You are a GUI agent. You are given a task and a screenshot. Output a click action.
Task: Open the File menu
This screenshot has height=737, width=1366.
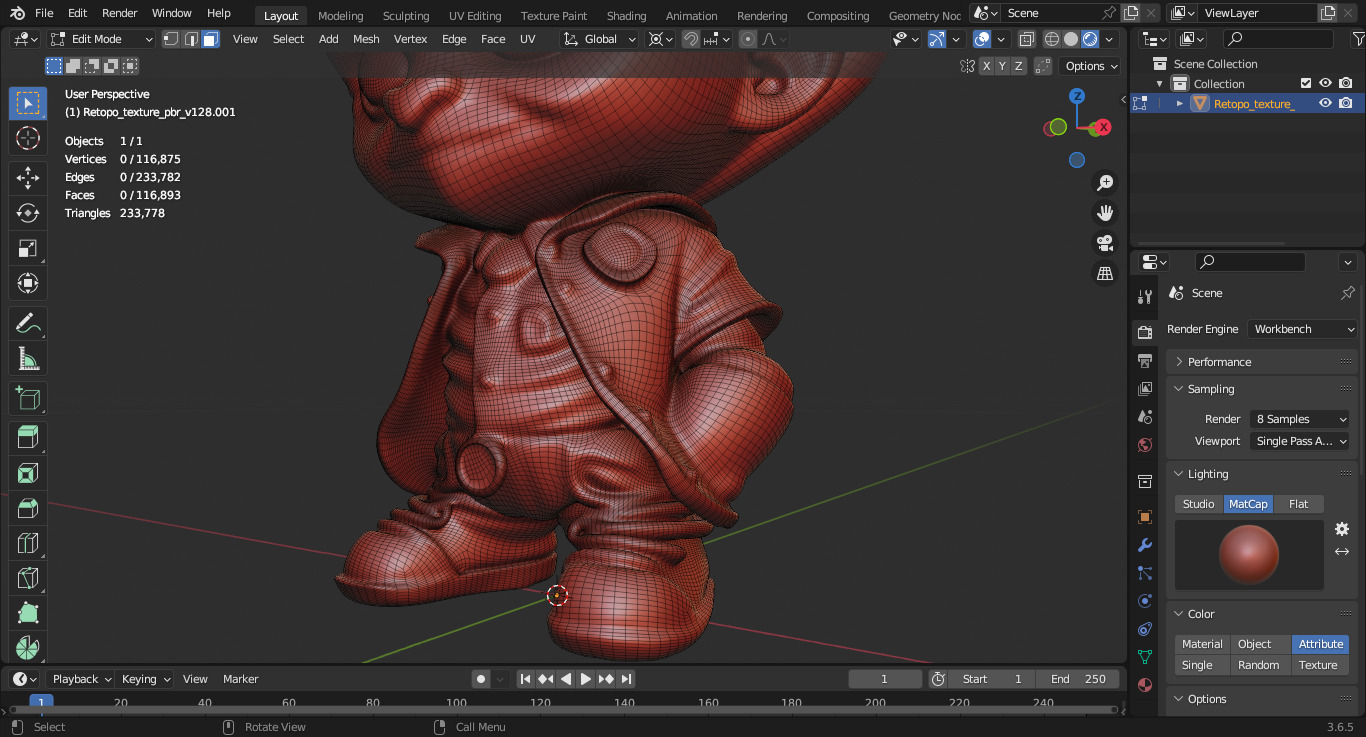(44, 13)
